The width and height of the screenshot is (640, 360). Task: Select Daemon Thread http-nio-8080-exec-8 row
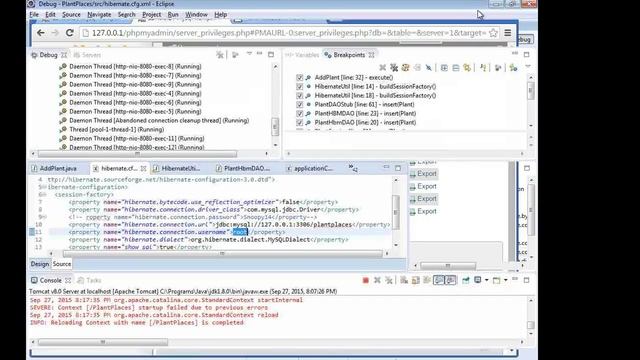tap(135, 67)
